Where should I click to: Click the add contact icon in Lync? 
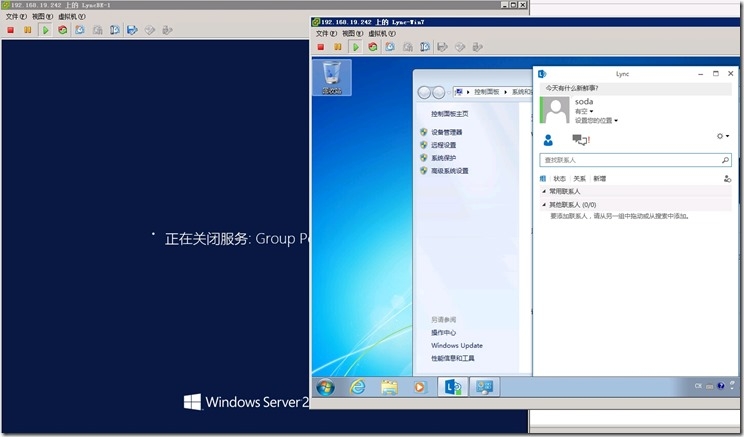(x=727, y=179)
